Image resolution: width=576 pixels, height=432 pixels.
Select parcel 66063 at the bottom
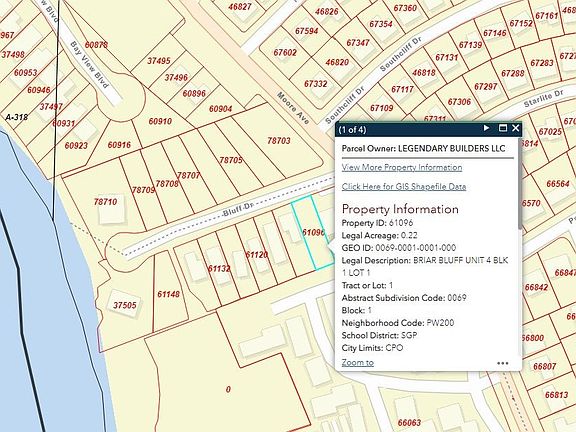point(409,423)
